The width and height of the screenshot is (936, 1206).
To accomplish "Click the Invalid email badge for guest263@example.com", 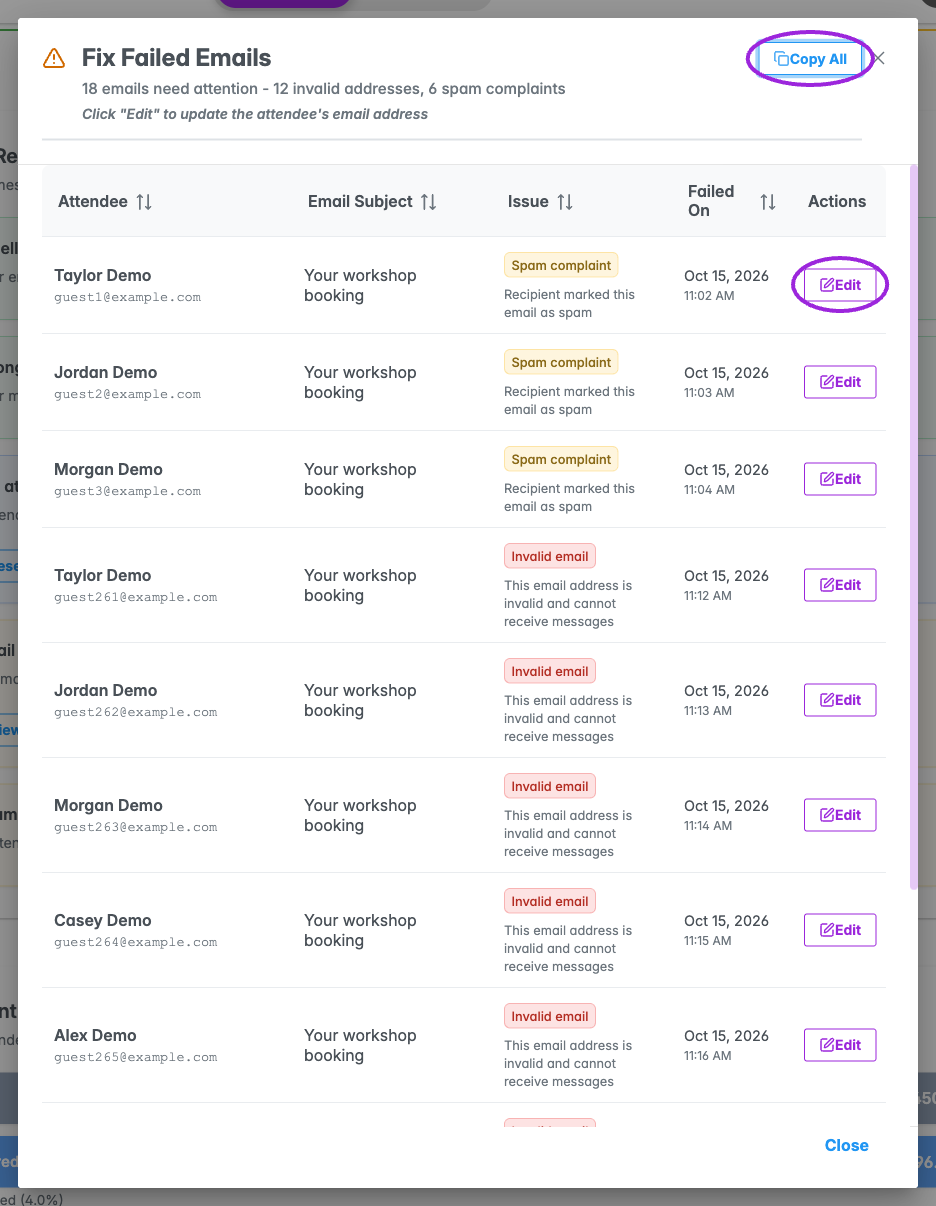I will 550,787.
